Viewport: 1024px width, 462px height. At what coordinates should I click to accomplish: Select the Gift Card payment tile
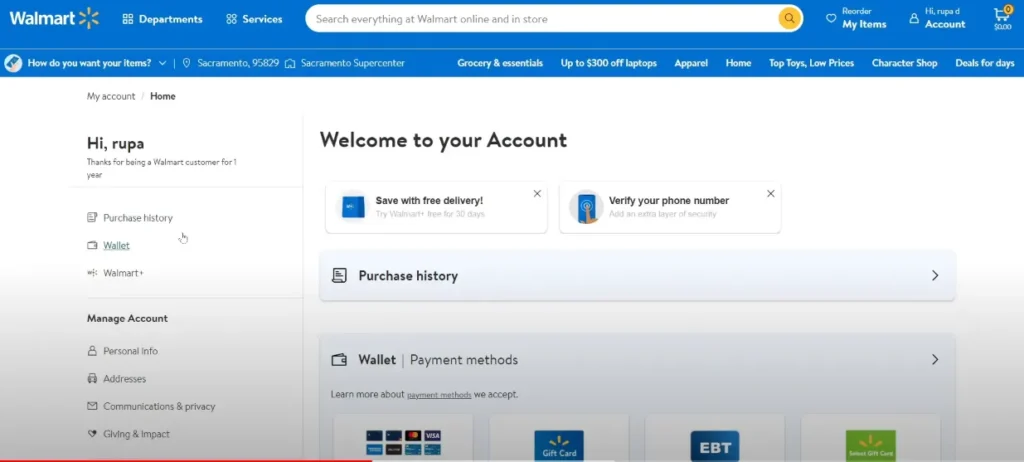[x=558, y=444]
